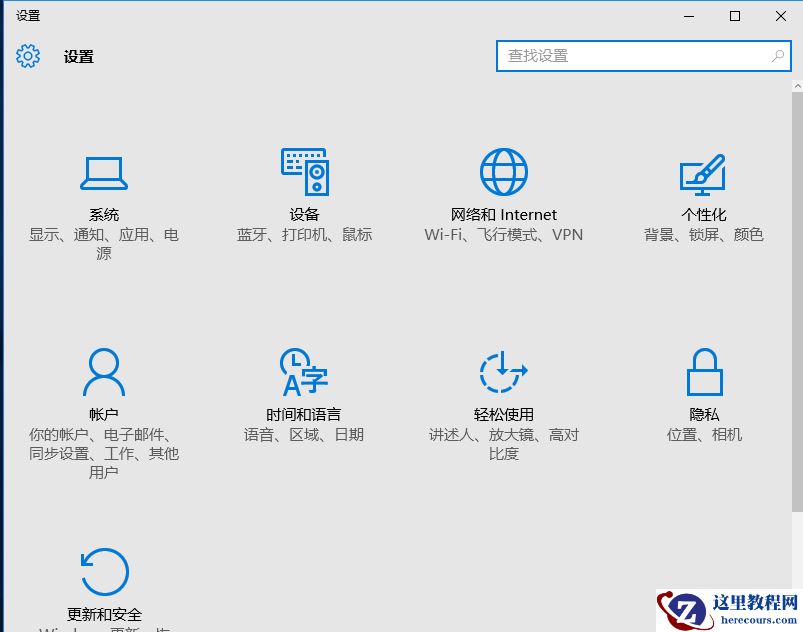The image size is (803, 632).
Task: Click the magnifier icon in the search box
Action: coord(777,57)
